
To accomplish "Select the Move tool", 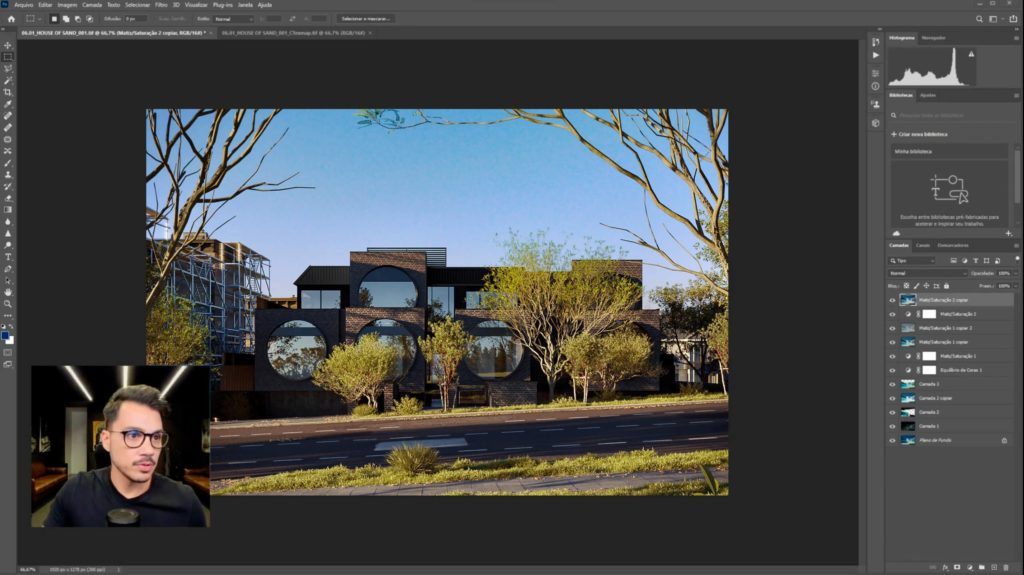I will click(8, 45).
